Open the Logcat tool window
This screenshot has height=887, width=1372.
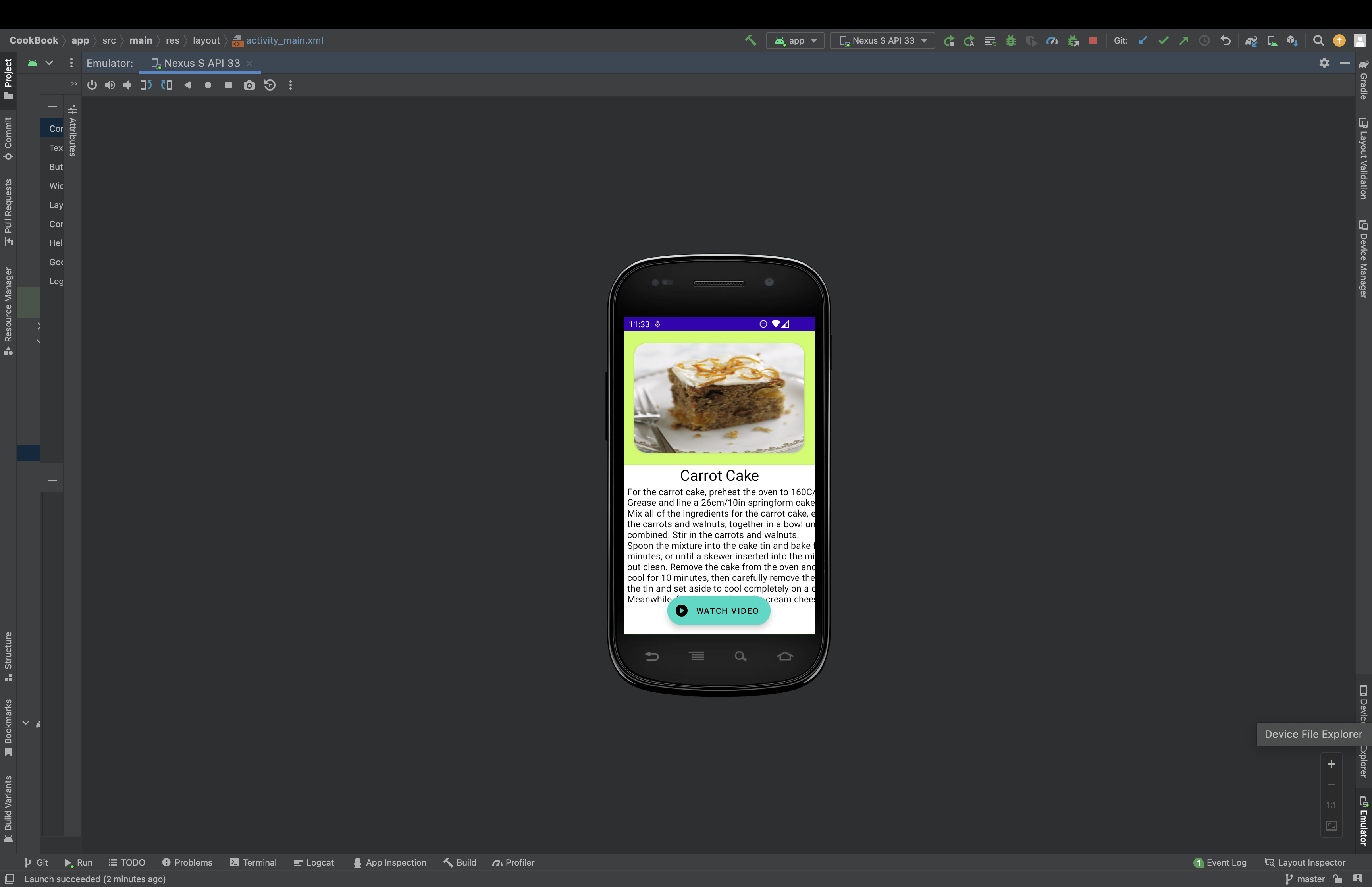click(314, 862)
